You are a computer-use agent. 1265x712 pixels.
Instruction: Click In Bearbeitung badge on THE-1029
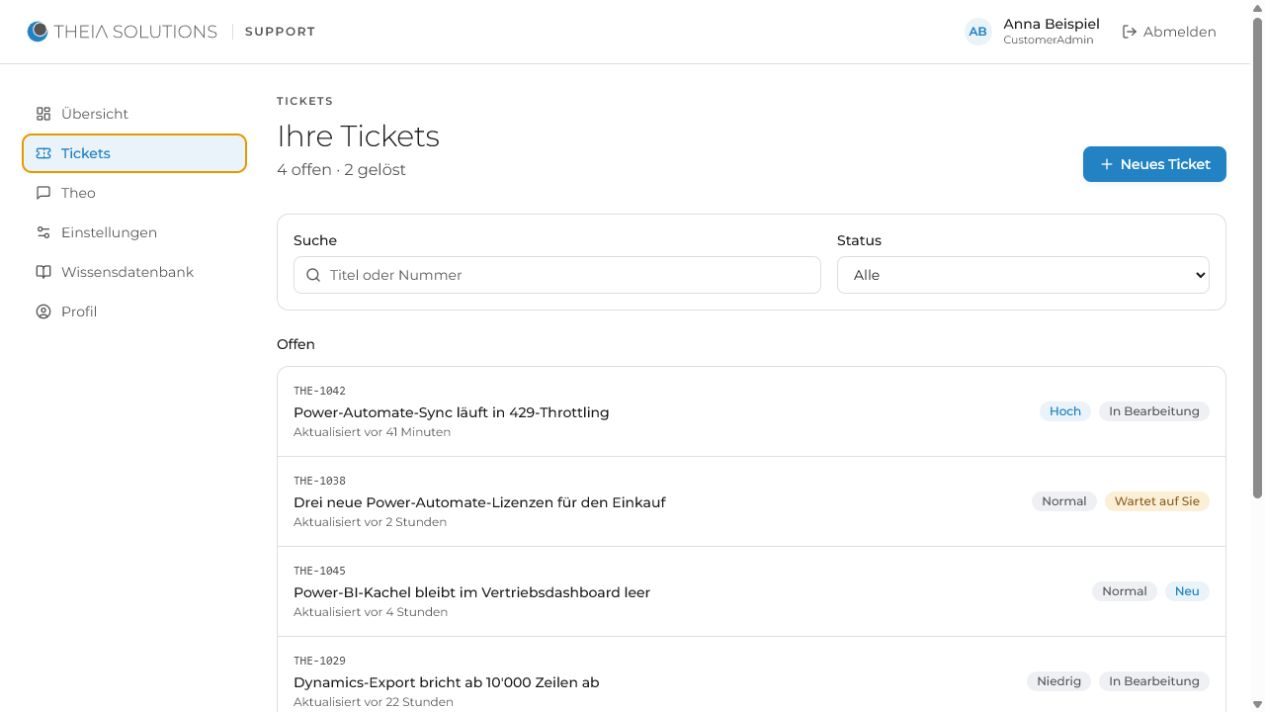click(1154, 681)
